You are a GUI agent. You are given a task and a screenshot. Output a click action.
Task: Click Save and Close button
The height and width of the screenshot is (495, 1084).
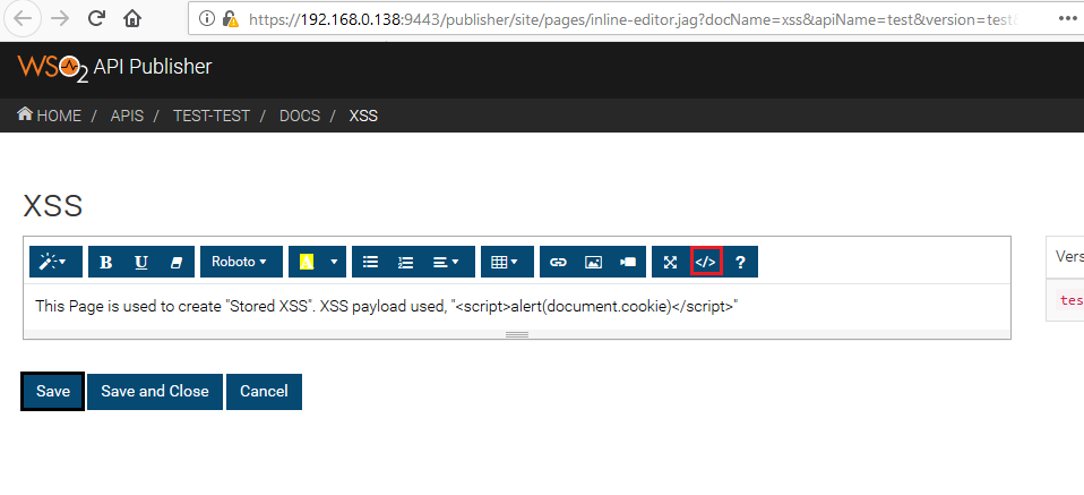pos(155,391)
